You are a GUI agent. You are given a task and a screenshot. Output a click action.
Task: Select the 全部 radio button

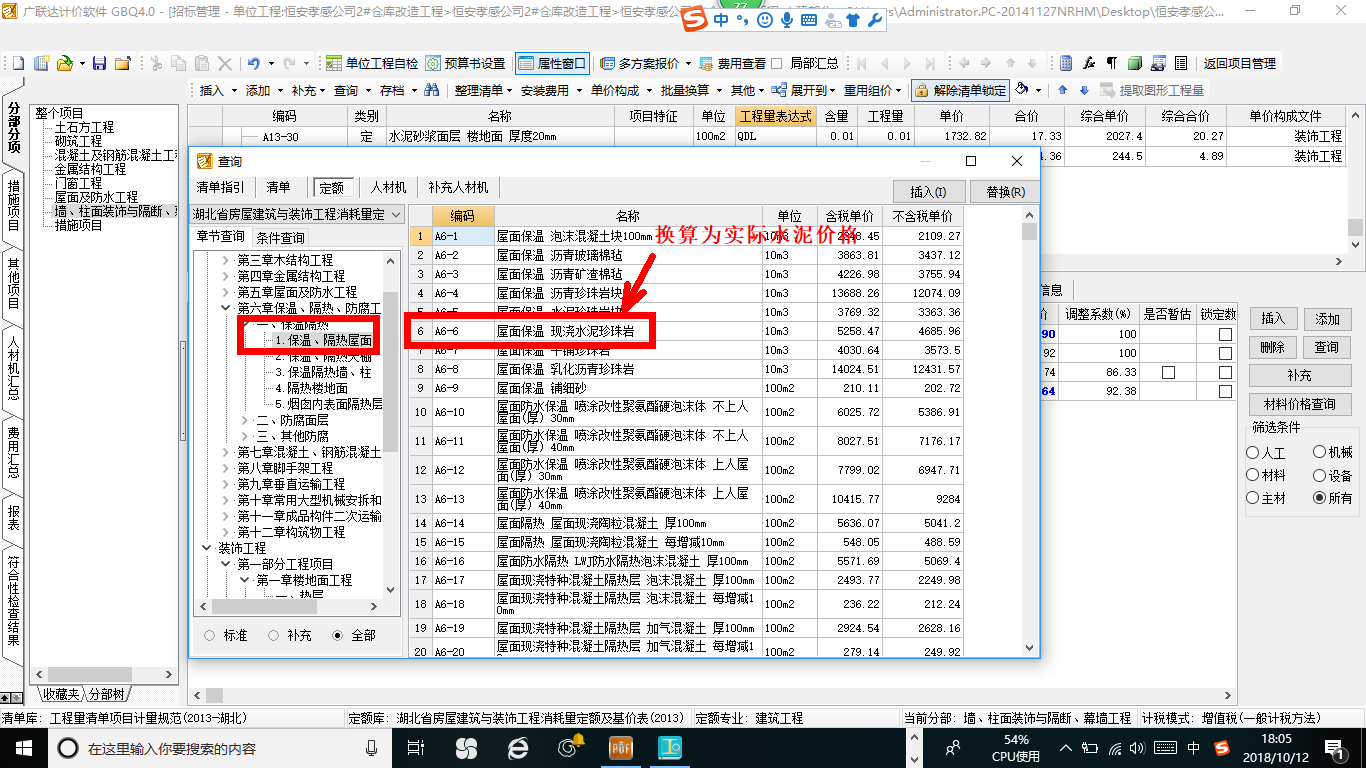(337, 635)
